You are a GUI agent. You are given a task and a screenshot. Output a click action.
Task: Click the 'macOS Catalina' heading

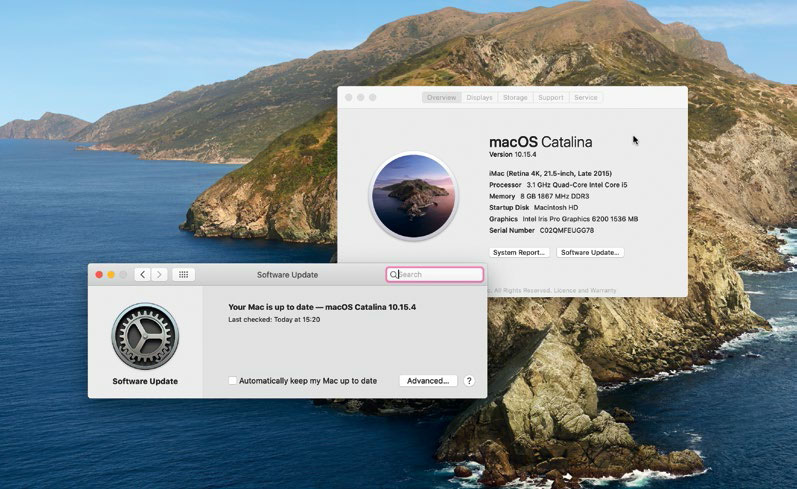tap(540, 142)
